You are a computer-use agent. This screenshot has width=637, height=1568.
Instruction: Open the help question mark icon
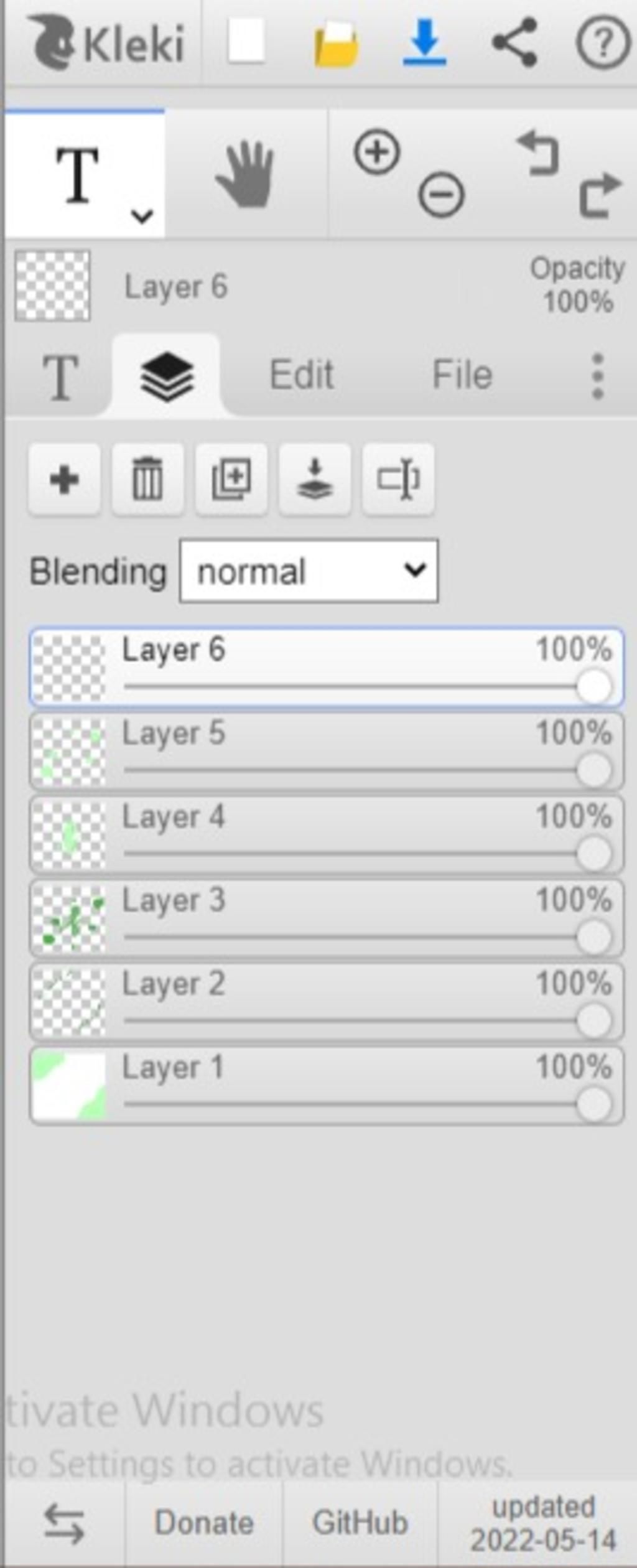tap(603, 43)
